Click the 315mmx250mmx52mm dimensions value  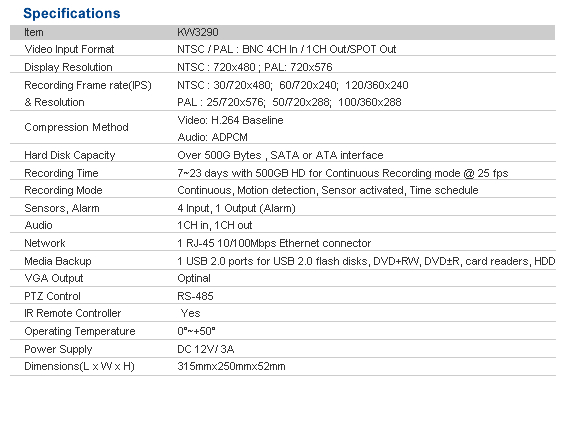231,367
